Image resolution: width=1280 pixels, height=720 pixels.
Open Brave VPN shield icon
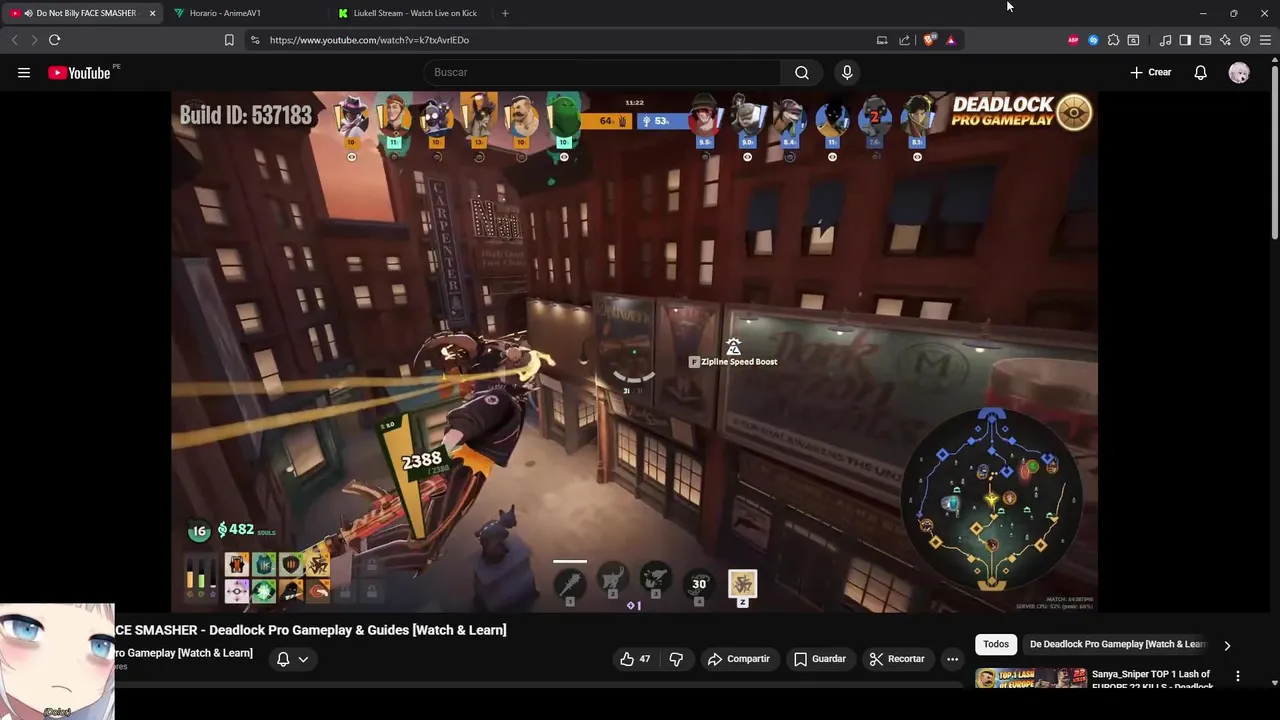(1245, 40)
